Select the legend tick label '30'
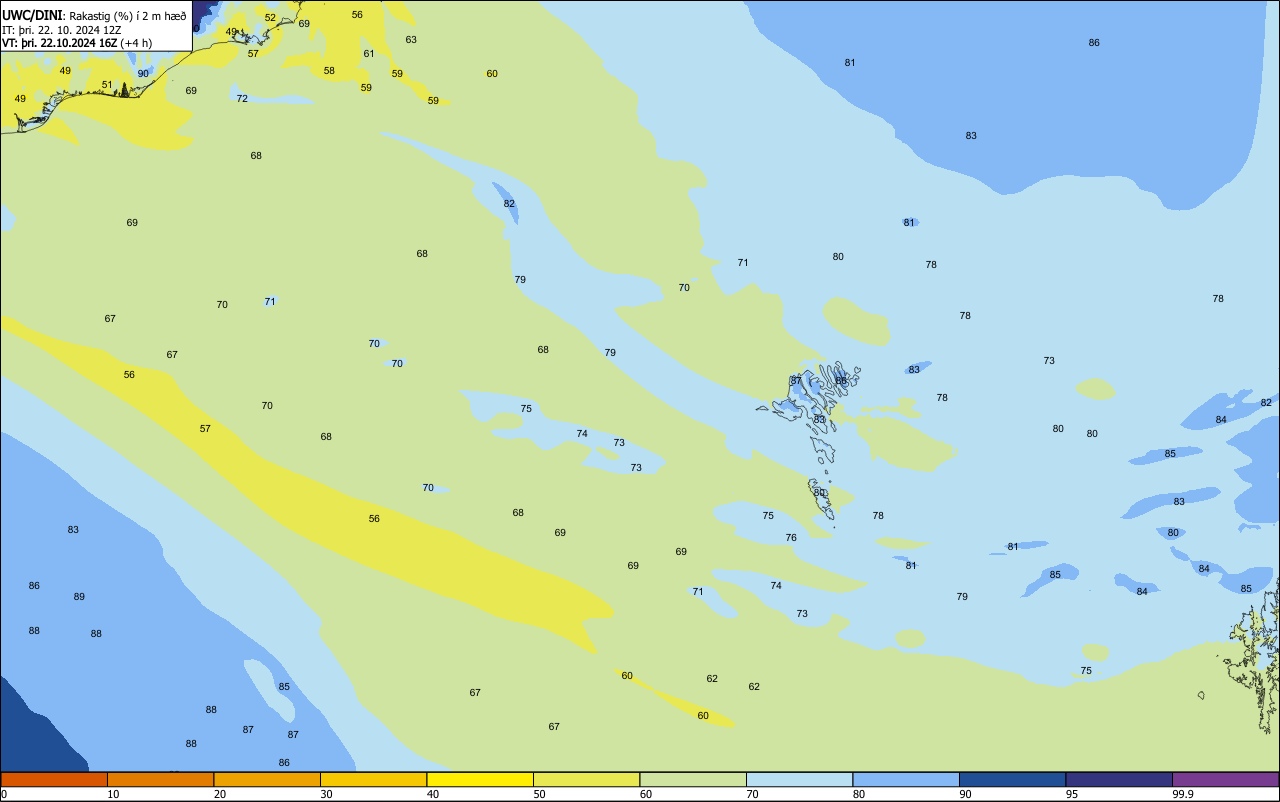This screenshot has height=802, width=1280. point(326,794)
